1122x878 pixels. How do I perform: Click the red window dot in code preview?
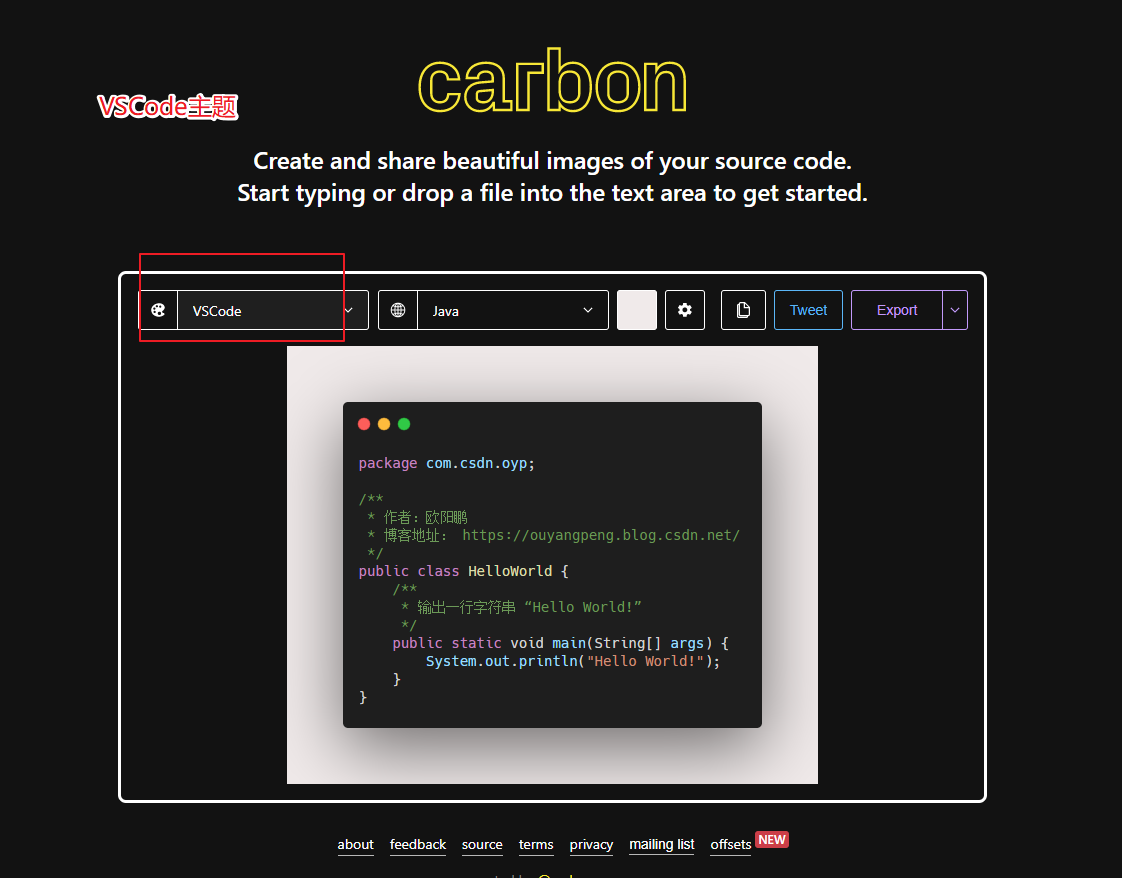click(364, 424)
